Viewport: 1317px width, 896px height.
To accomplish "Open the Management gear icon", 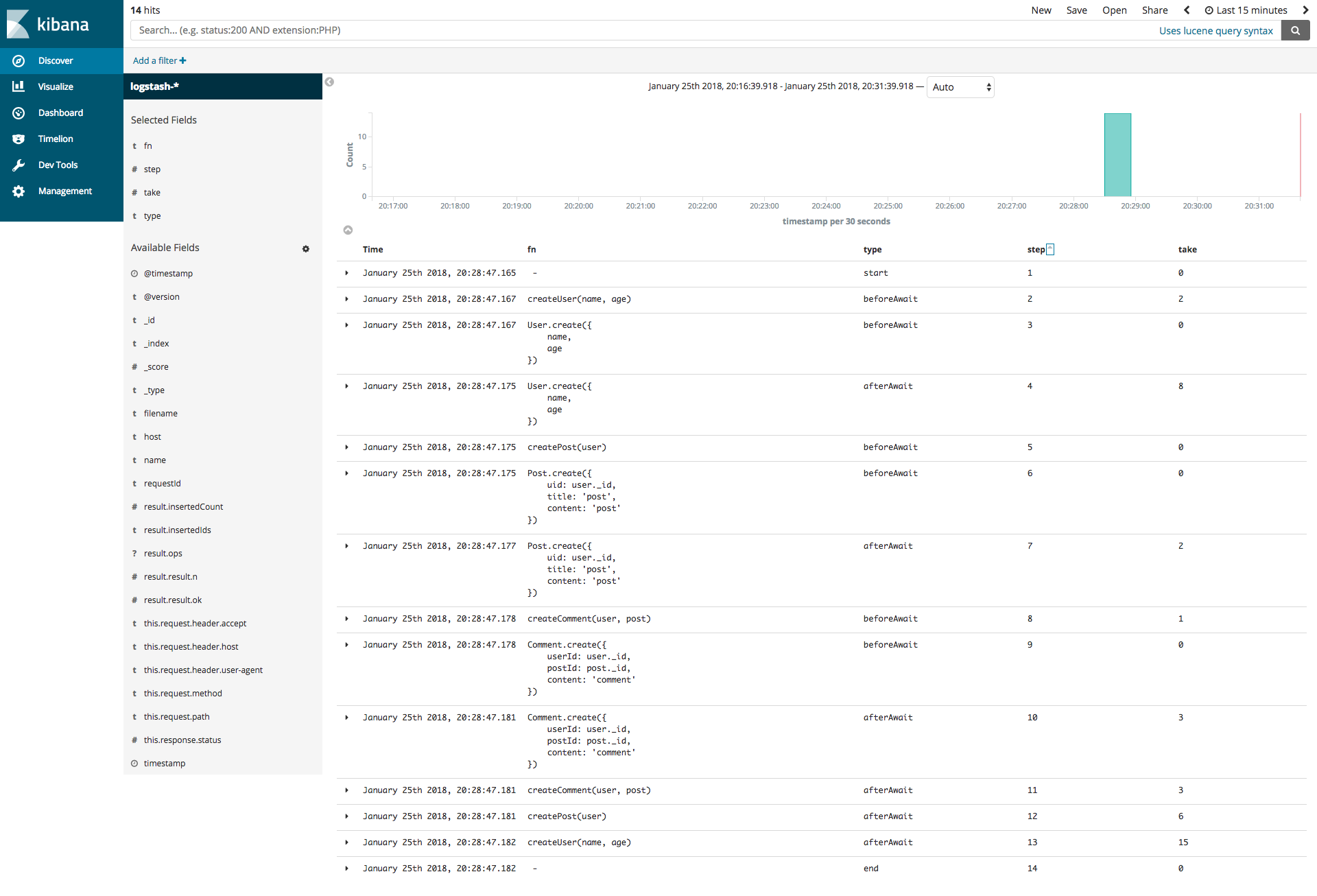I will pos(19,191).
